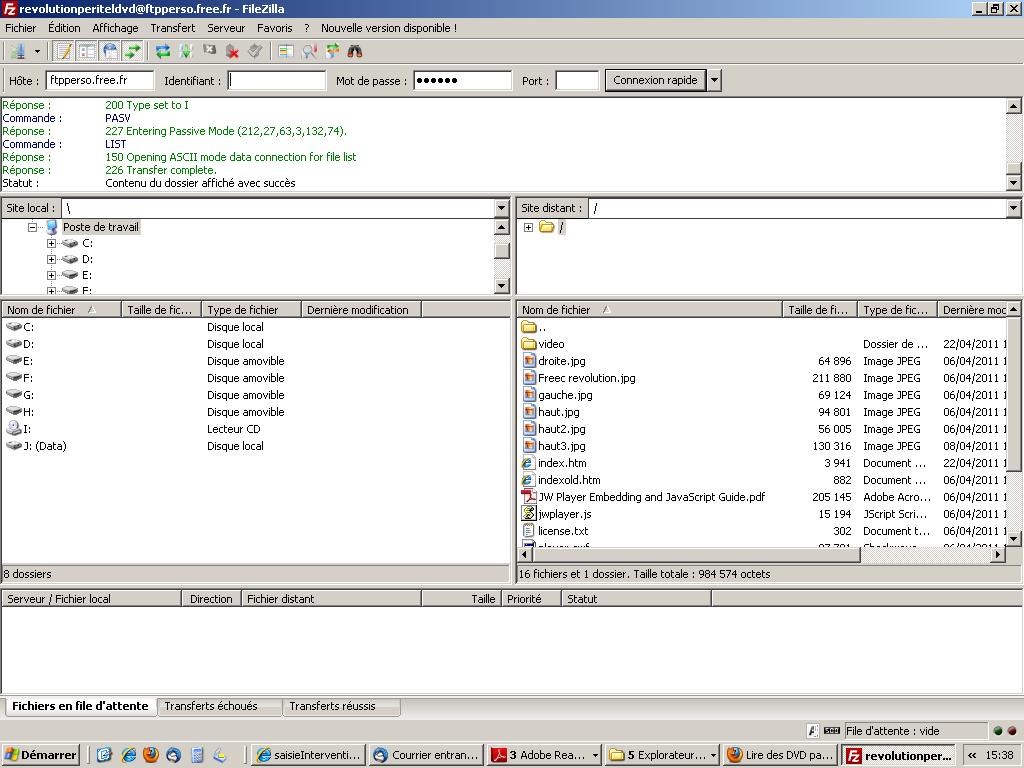Open the Édition menu
Viewport: 1024px width, 768px height.
[64, 28]
